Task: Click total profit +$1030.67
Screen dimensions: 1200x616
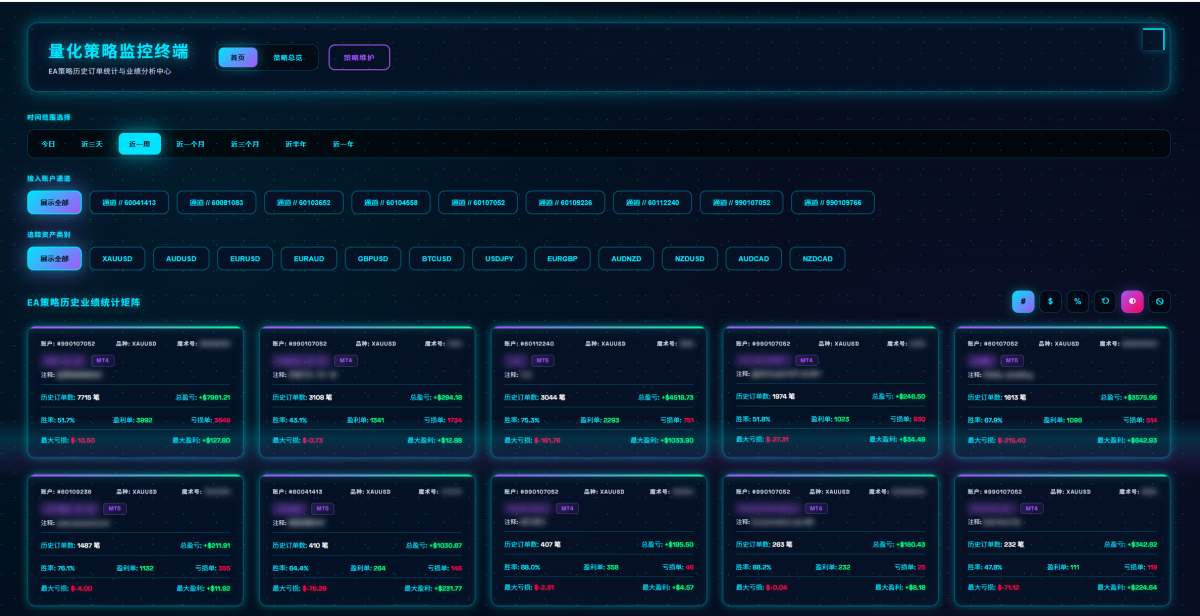Action: (x=445, y=545)
